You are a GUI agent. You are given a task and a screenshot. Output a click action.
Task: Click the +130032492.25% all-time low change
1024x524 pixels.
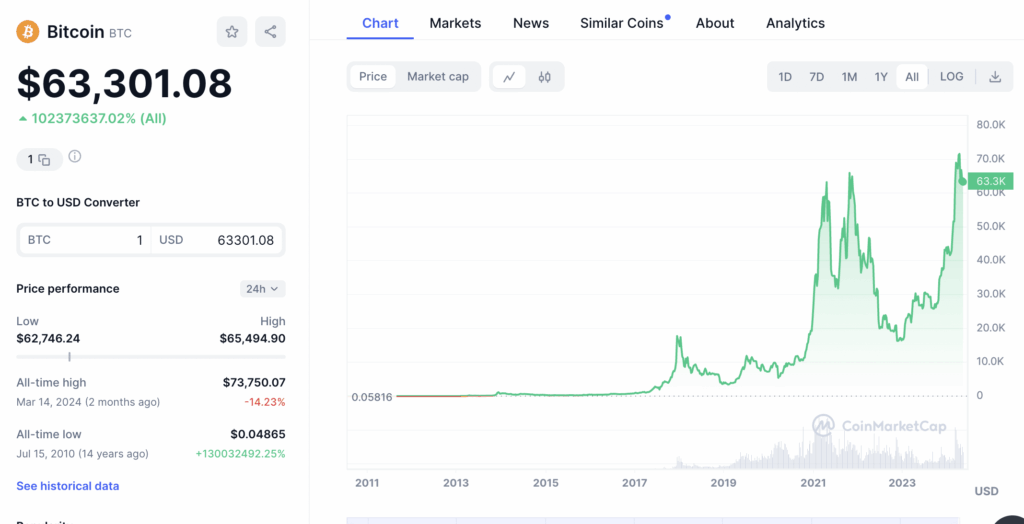(x=240, y=453)
